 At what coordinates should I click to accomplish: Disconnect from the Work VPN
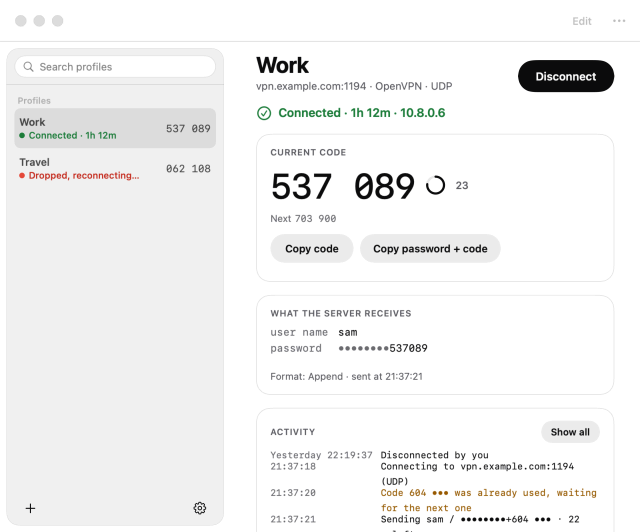point(566,76)
